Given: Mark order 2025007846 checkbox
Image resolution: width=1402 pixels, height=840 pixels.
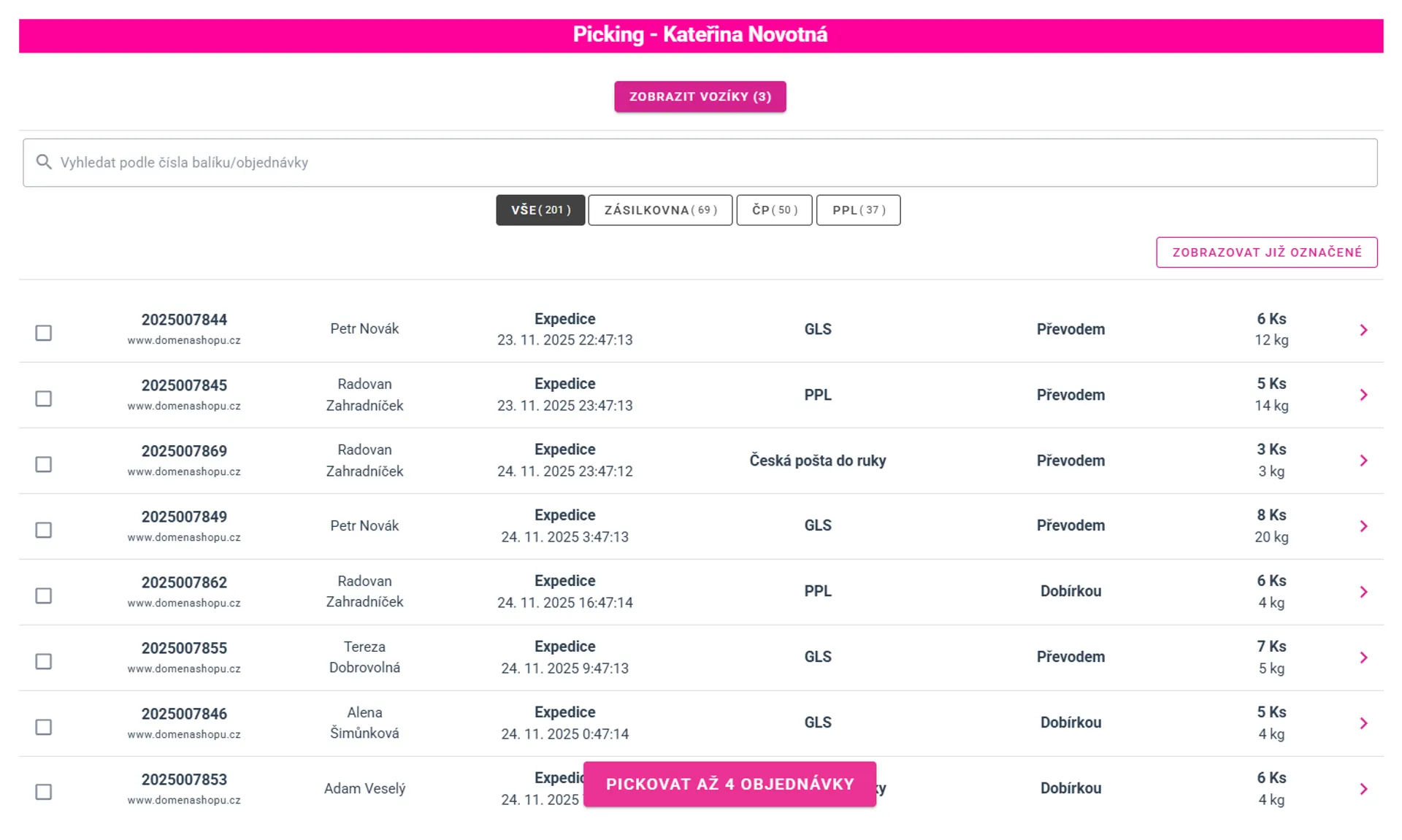Looking at the screenshot, I should pyautogui.click(x=44, y=727).
